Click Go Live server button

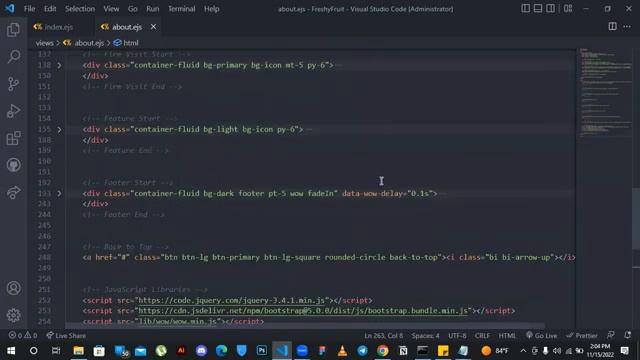pos(541,336)
